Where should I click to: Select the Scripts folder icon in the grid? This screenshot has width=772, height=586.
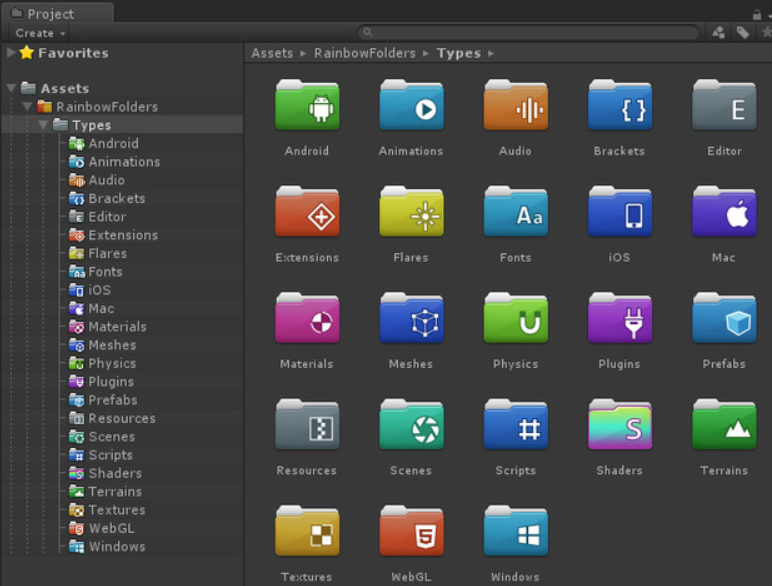tap(515, 424)
